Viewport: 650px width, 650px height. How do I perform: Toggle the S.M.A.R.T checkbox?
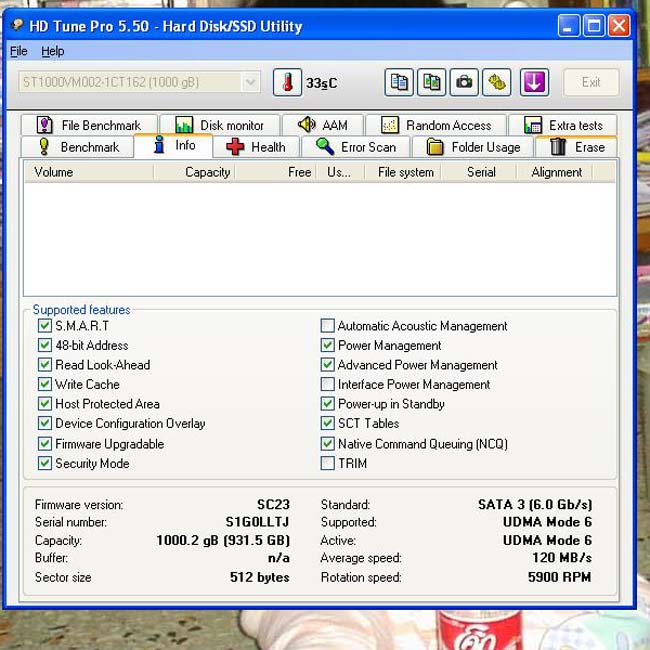click(x=44, y=326)
